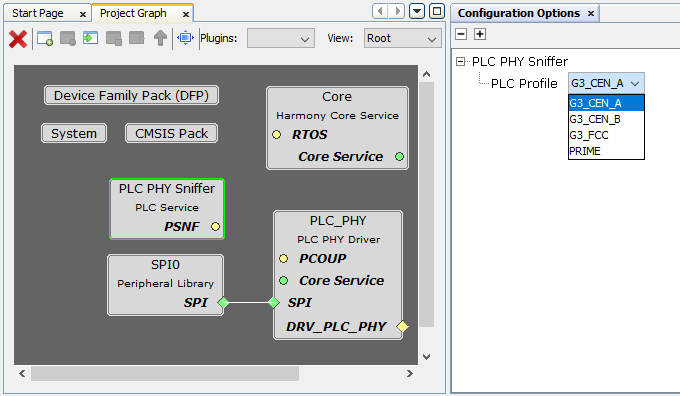Click the scroll tabs left arrow button
This screenshot has height=396, width=680.
click(x=380, y=11)
